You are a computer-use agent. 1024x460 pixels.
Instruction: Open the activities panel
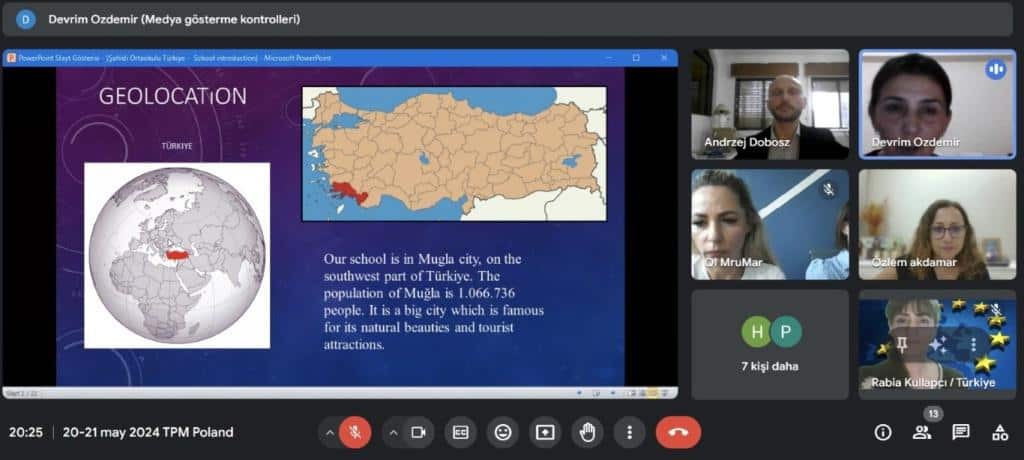(x=999, y=432)
